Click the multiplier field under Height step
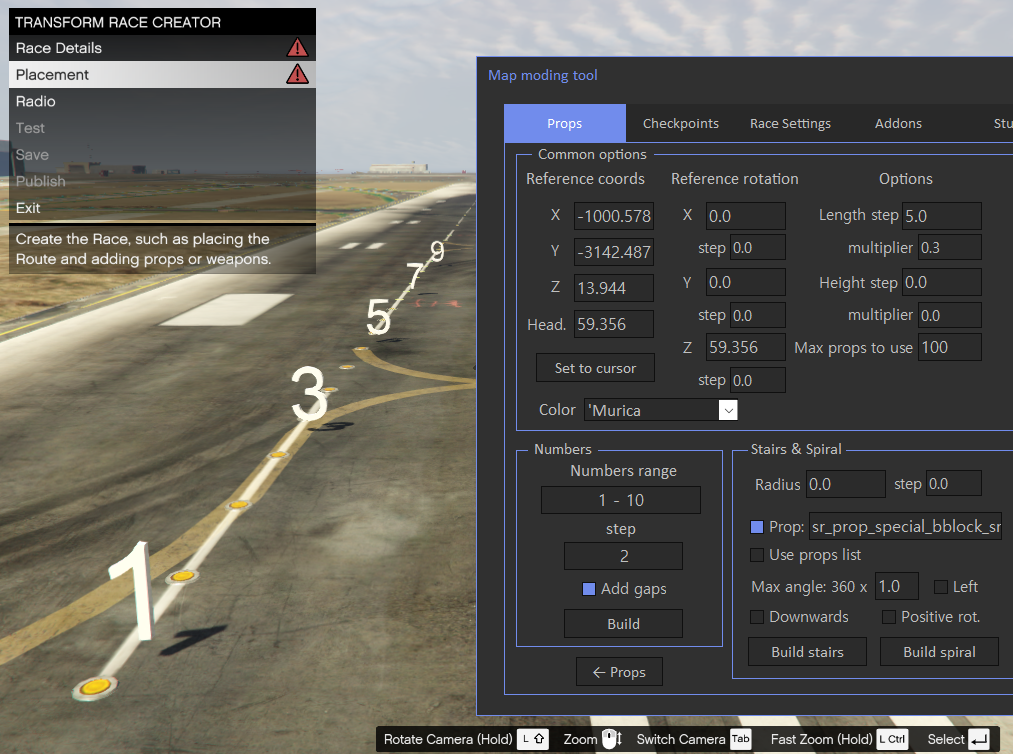This screenshot has width=1013, height=754. [x=950, y=315]
